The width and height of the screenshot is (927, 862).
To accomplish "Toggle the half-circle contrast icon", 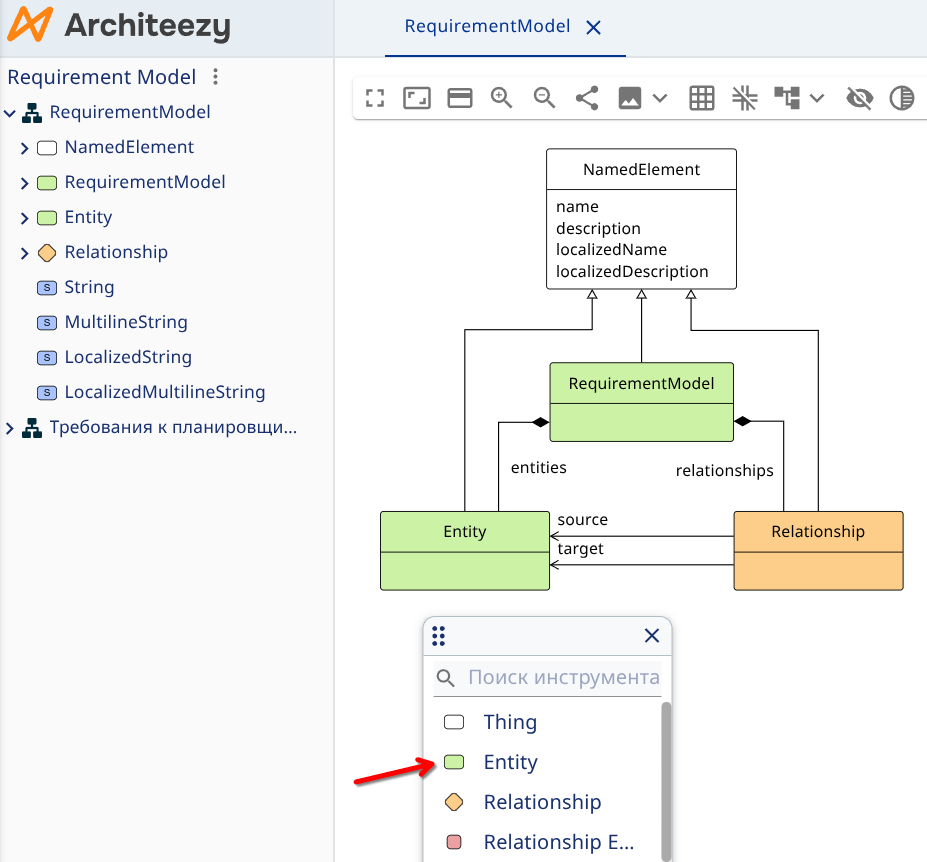I will (x=902, y=98).
